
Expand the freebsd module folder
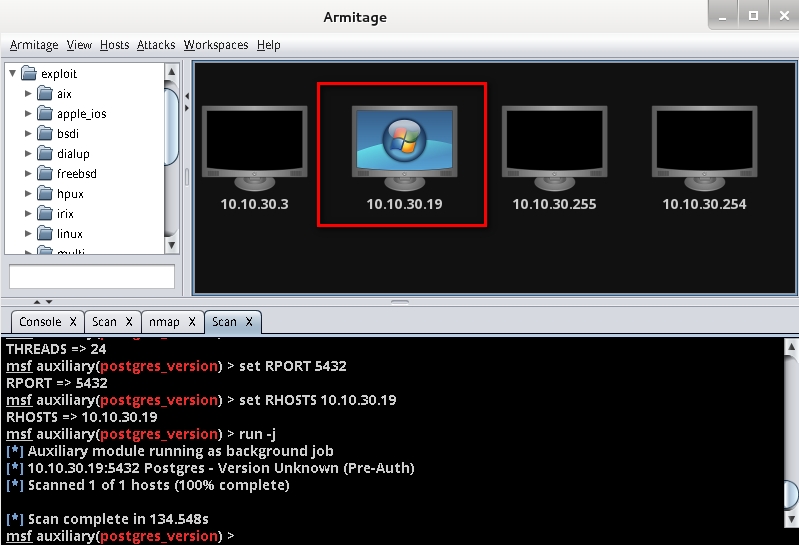click(28, 173)
